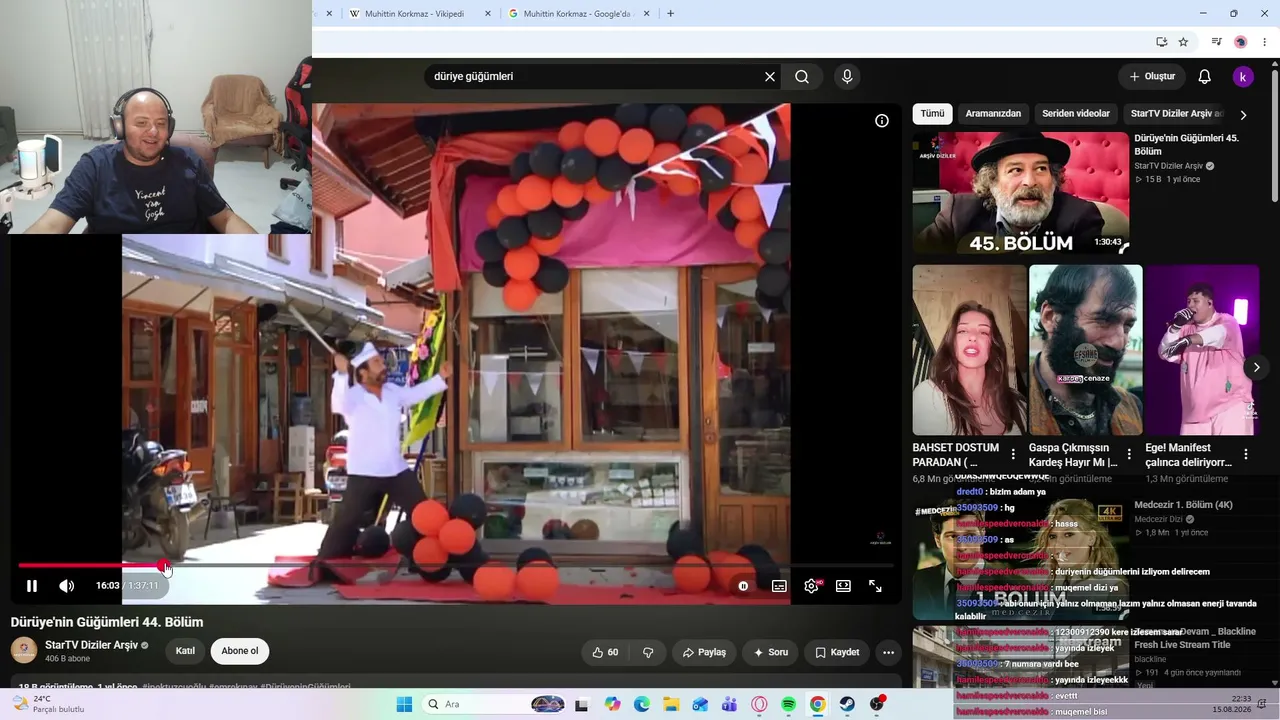The image size is (1280, 720).
Task: Click the taskbar Ara search box
Action: pyautogui.click(x=494, y=704)
